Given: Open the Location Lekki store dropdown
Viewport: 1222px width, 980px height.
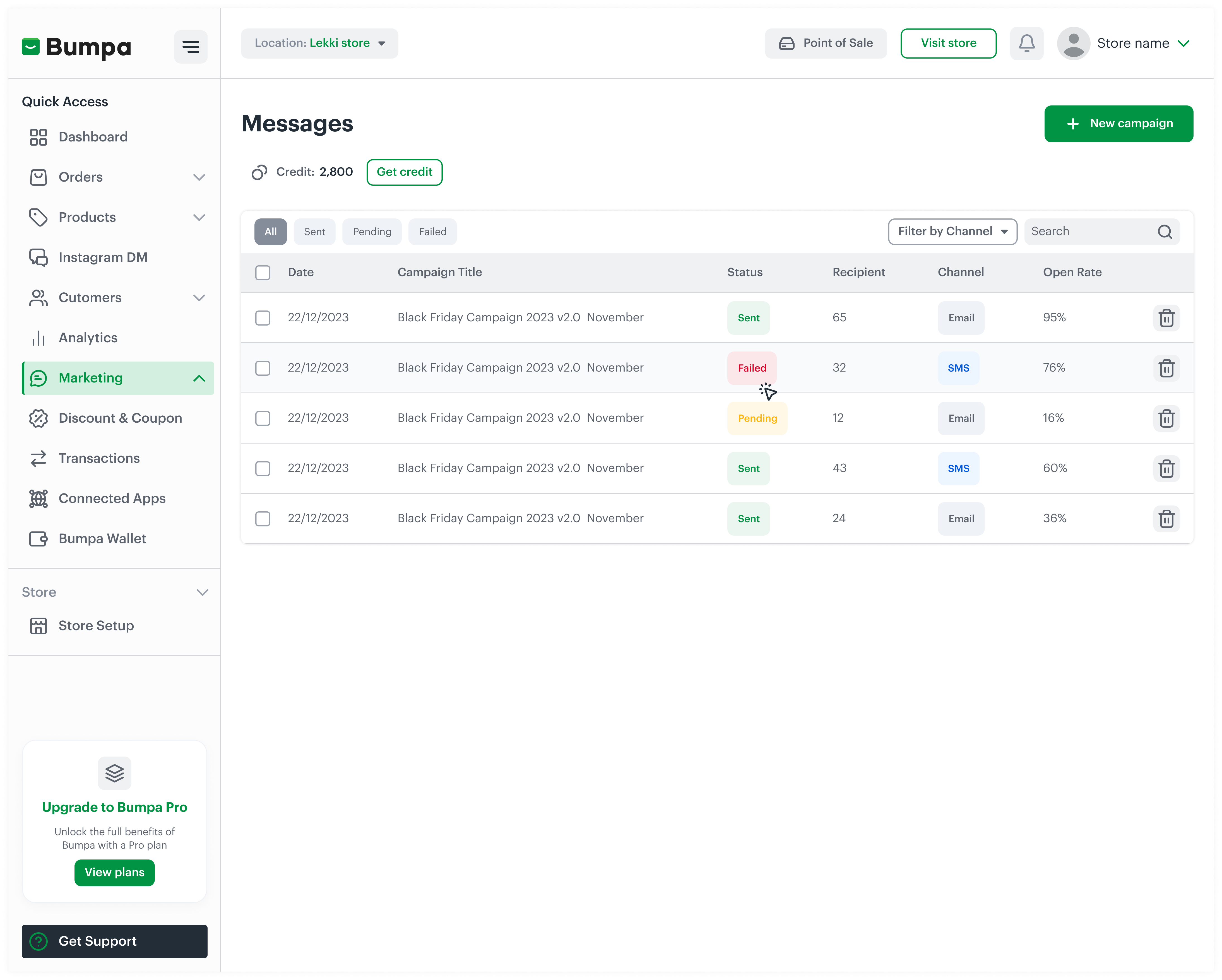Looking at the screenshot, I should coord(319,43).
